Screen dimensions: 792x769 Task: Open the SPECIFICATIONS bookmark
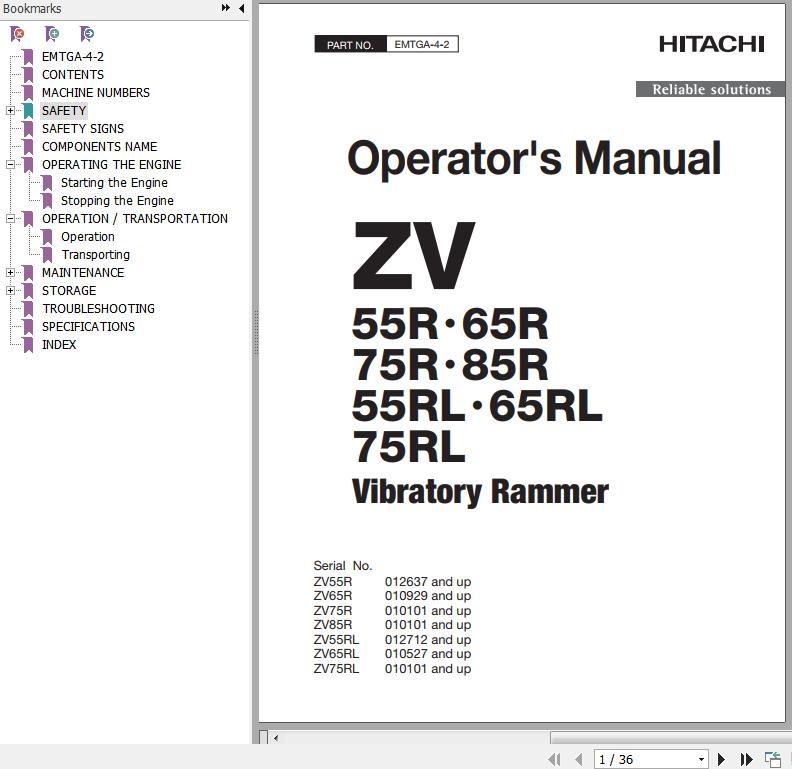88,327
